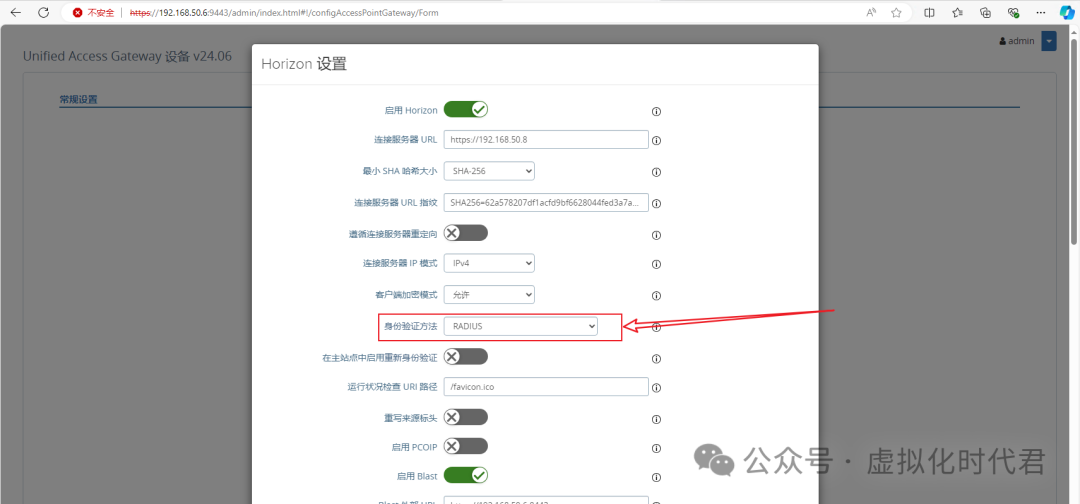Click the 启用 PCOIP label text
Screen dimensions: 1080x504
pos(414,447)
